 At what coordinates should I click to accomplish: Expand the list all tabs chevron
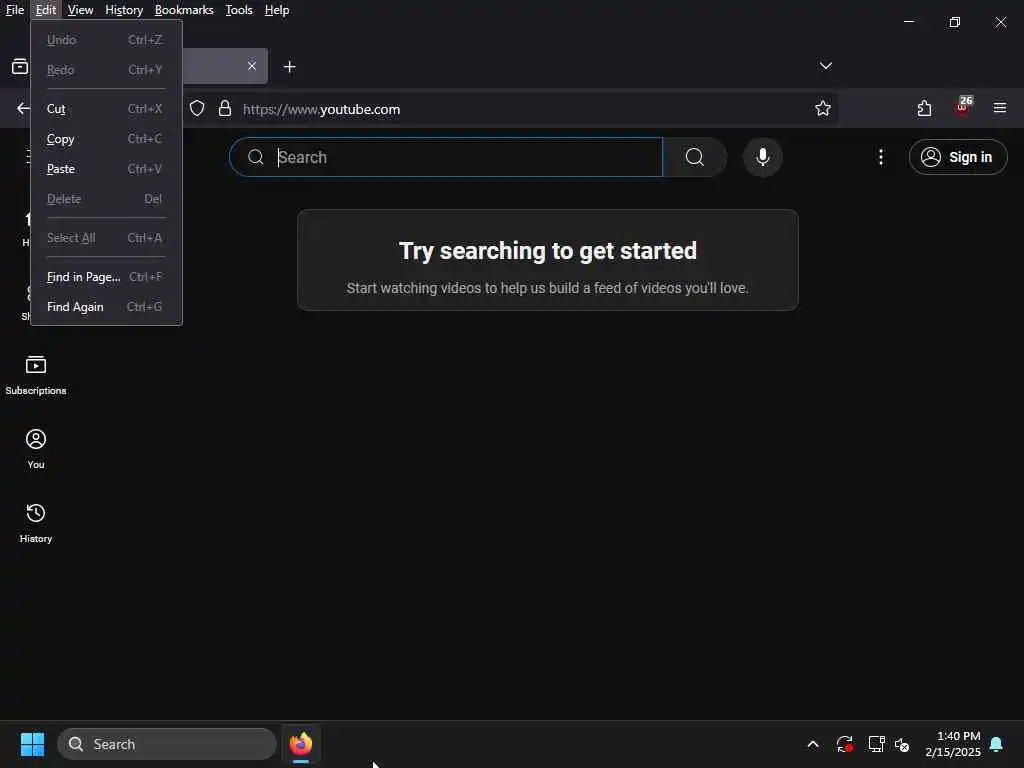tap(825, 66)
